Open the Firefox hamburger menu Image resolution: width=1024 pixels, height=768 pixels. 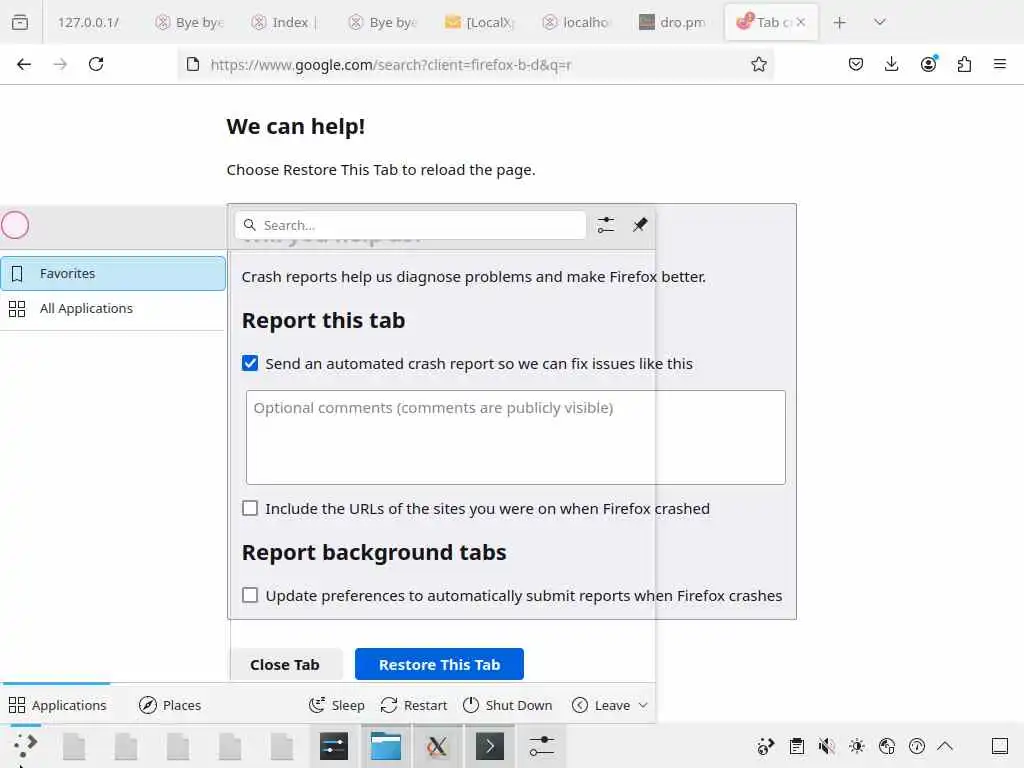(1000, 64)
